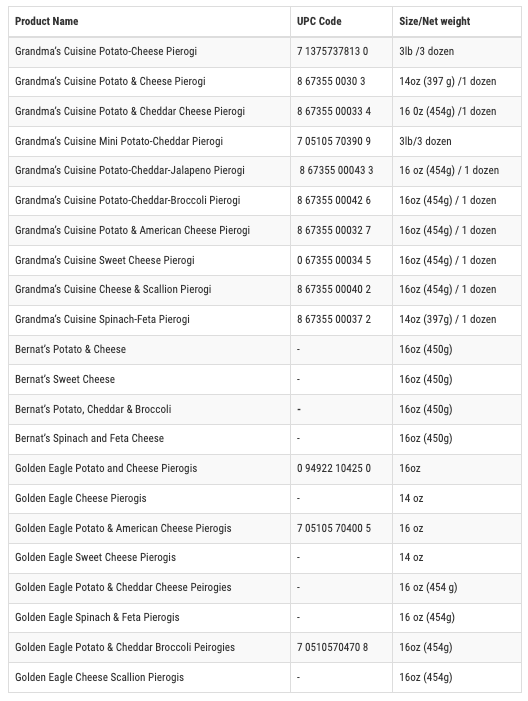This screenshot has width=528, height=701.
Task: Click UPC code 8 67355 0030 3
Action: tap(331, 81)
